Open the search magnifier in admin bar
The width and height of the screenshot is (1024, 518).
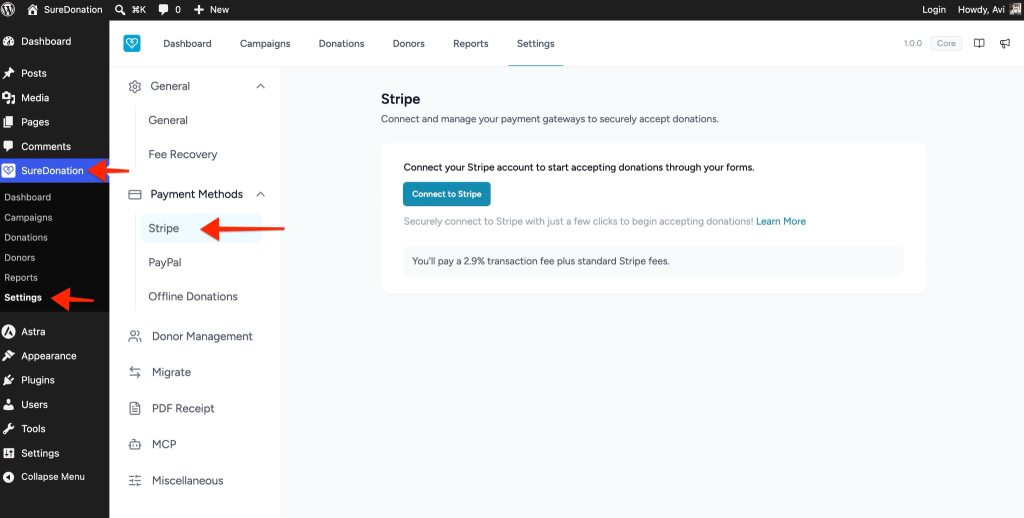[x=120, y=10]
